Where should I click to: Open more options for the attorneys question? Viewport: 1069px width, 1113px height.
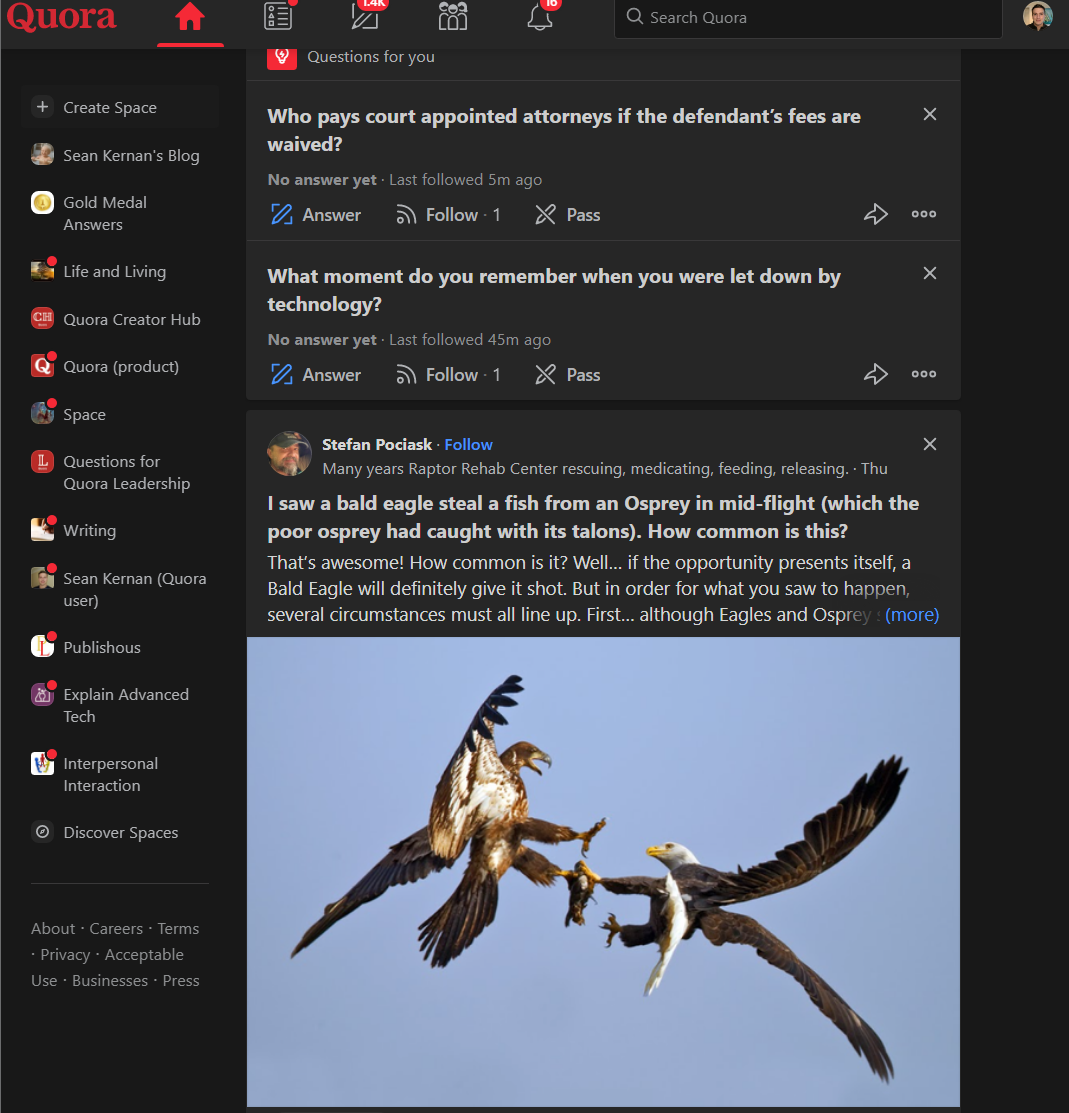point(923,214)
